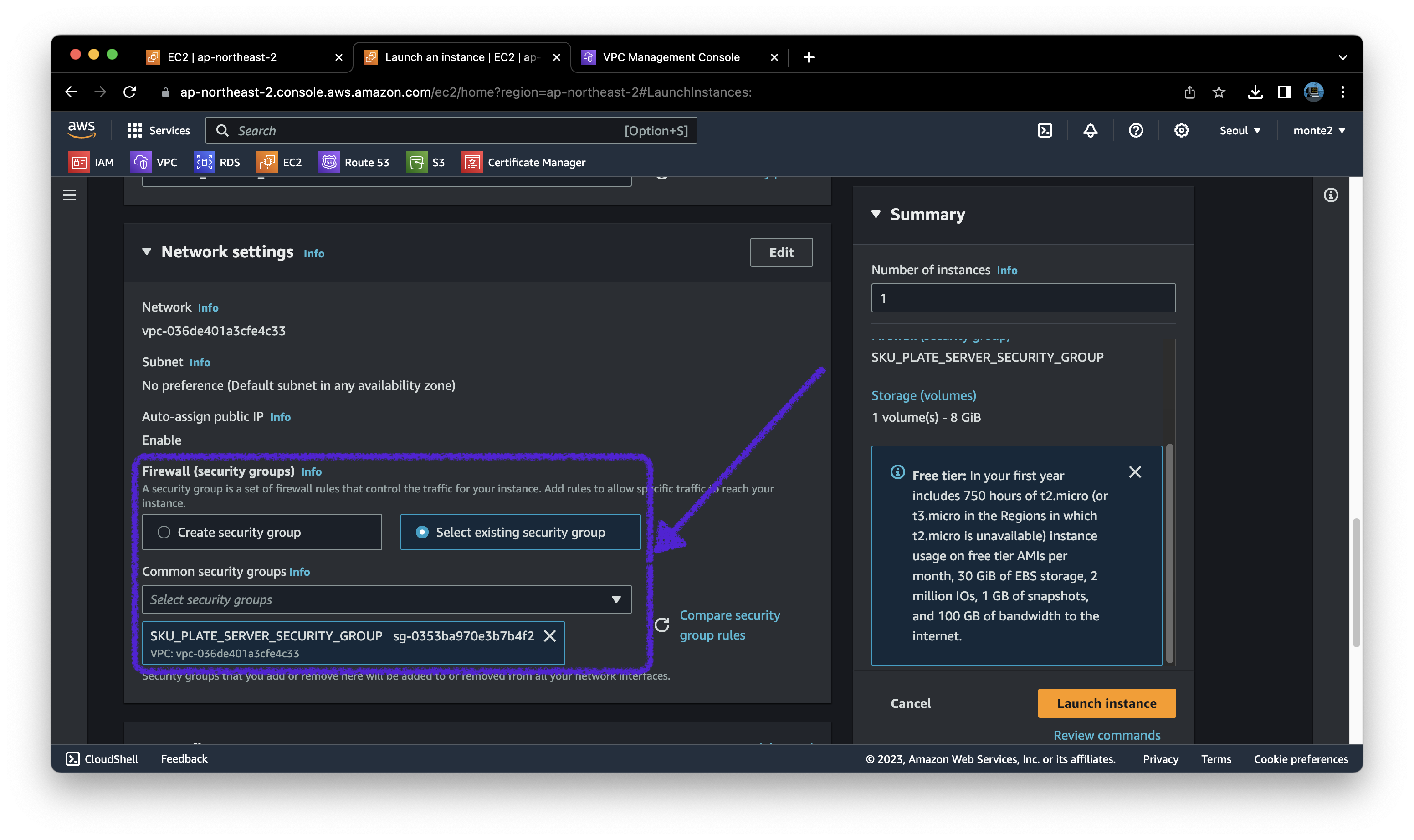The image size is (1414, 840).
Task: Open the S3 service shortcut
Action: pyautogui.click(x=425, y=163)
